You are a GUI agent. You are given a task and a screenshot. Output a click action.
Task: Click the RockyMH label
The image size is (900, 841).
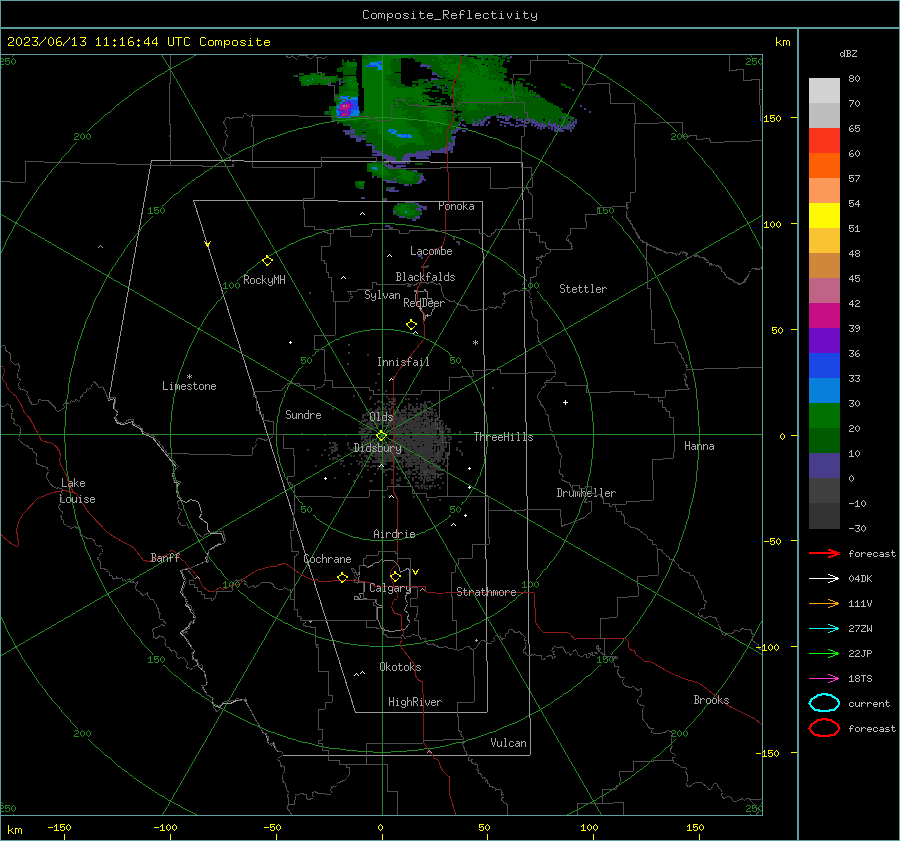pos(264,280)
